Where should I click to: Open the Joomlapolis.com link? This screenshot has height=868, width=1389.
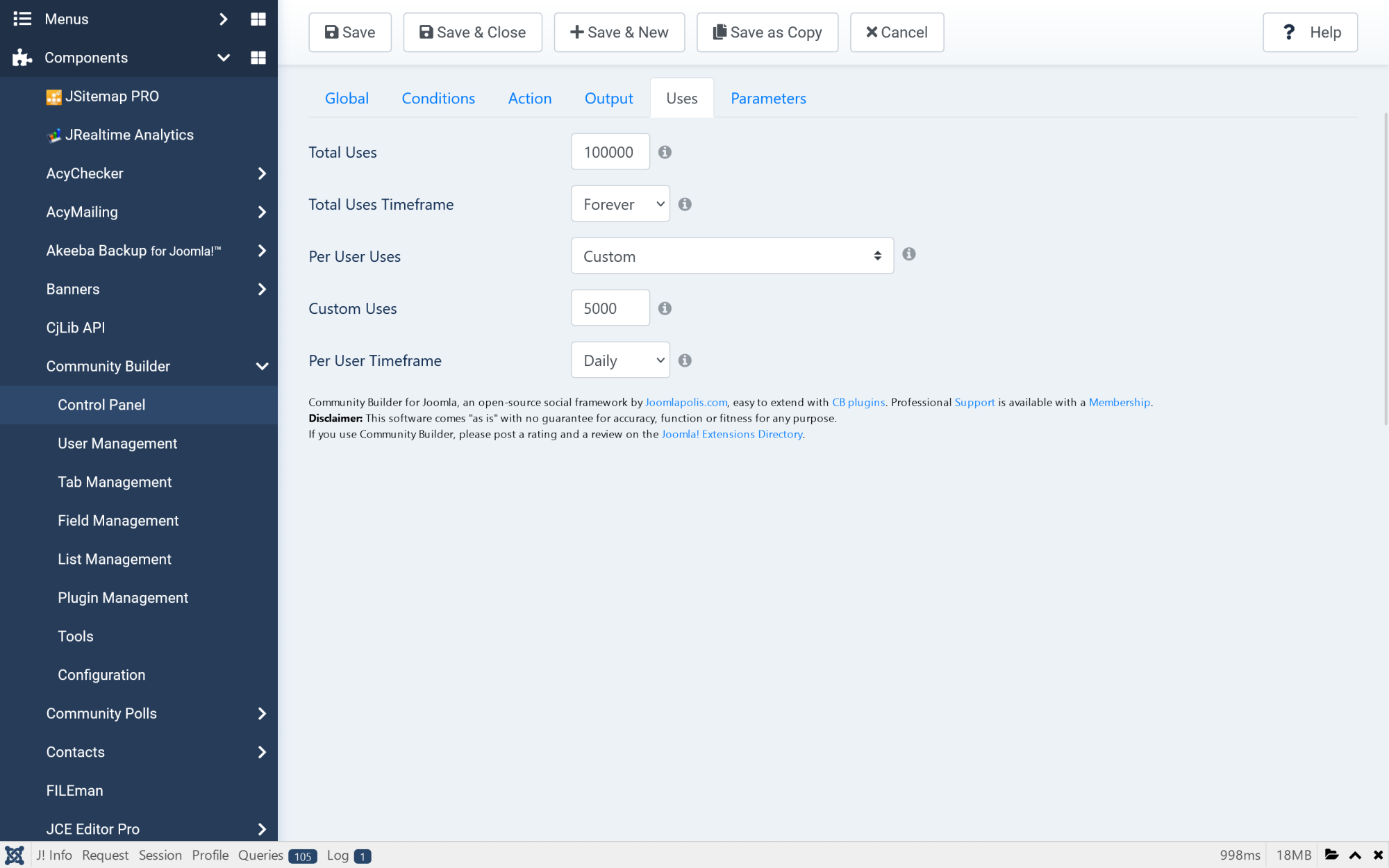point(686,403)
